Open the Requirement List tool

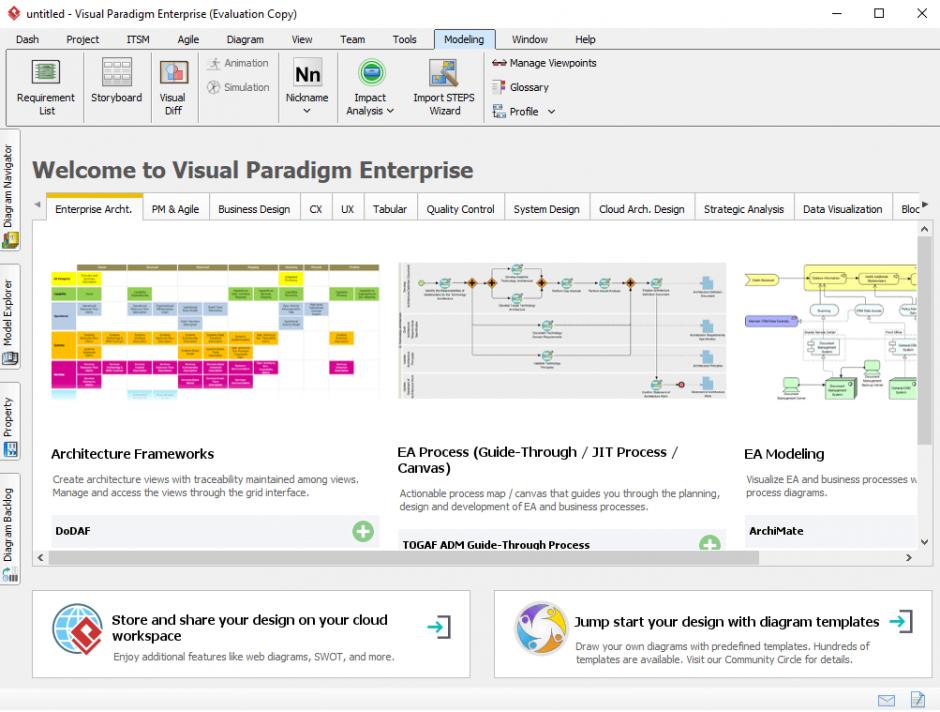coord(46,86)
